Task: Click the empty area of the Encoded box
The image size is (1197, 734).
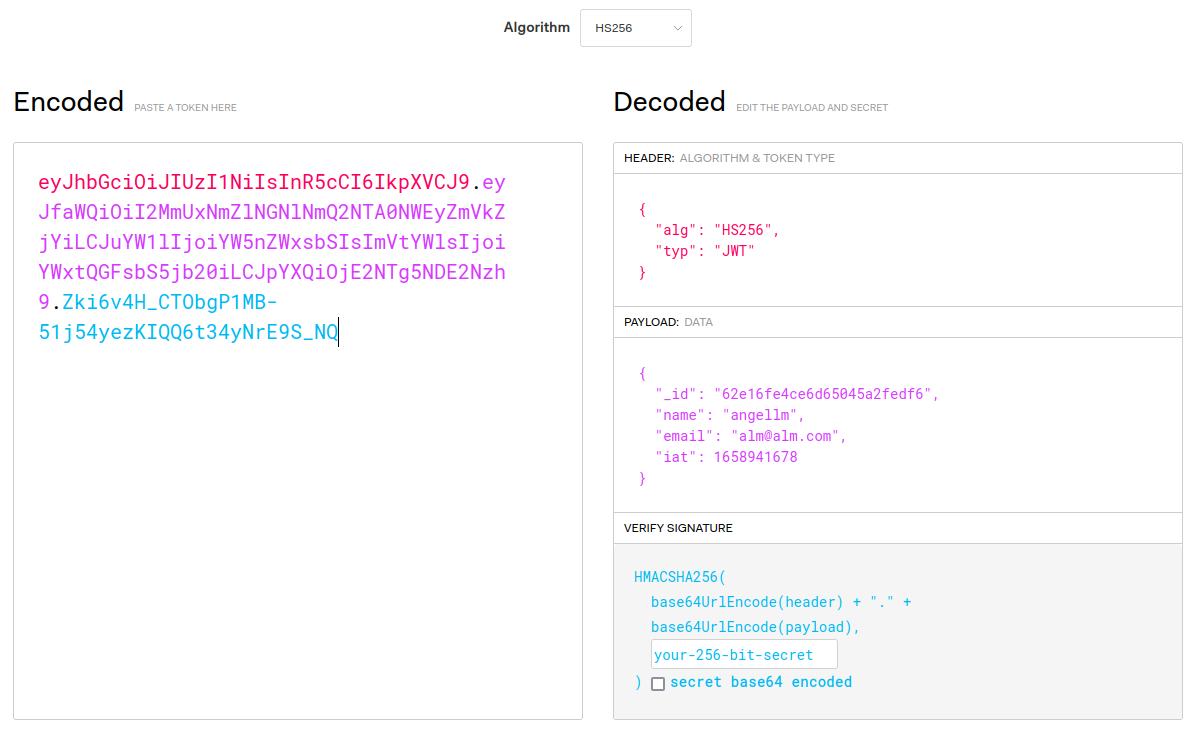Action: click(297, 540)
